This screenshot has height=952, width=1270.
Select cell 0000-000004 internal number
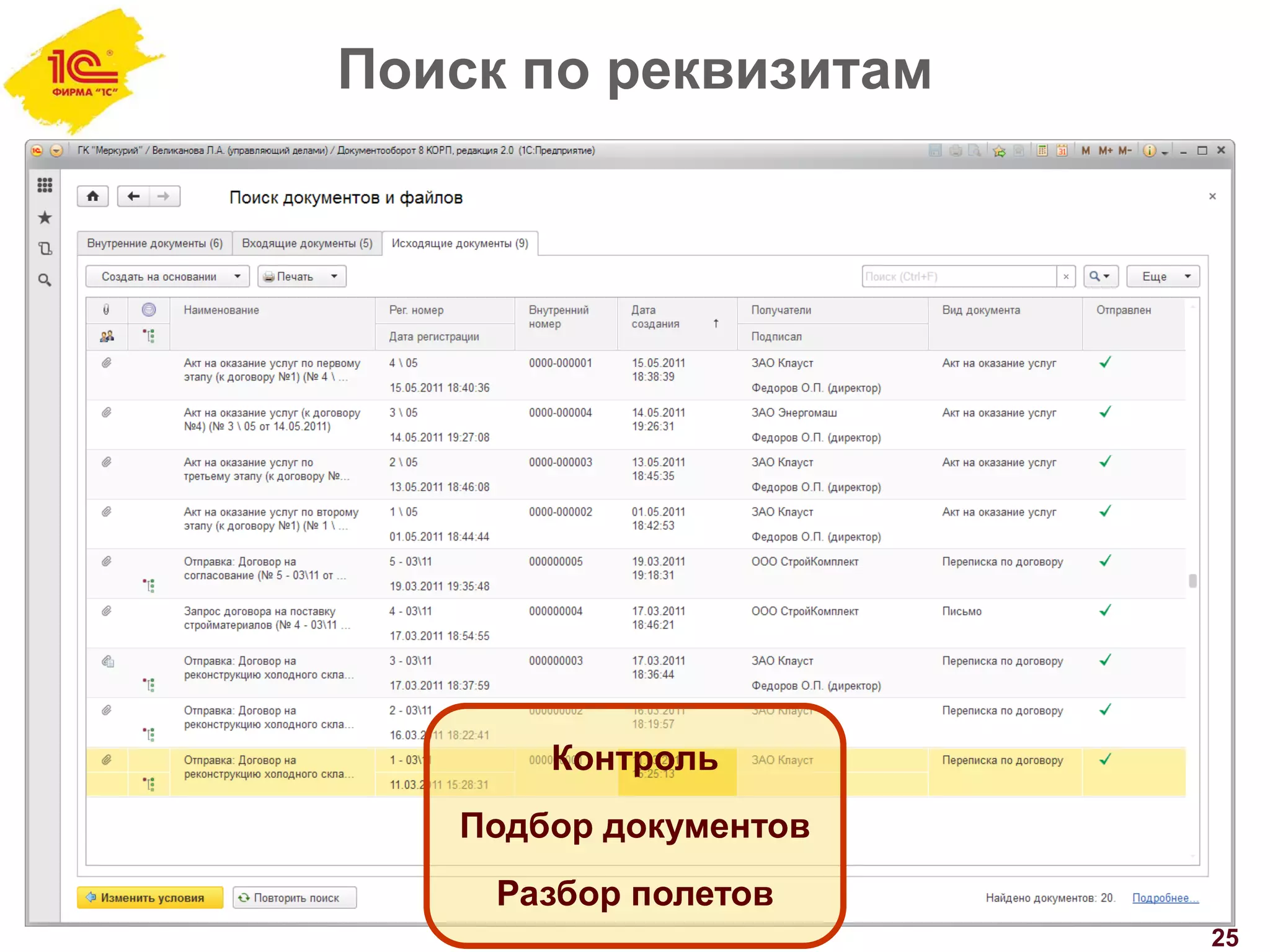(x=560, y=413)
